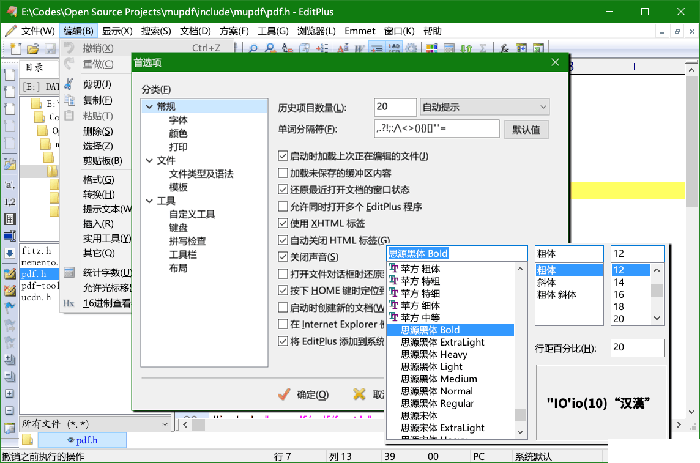
Task: Click the Find magnifier toolbar icon
Action: tap(253, 48)
